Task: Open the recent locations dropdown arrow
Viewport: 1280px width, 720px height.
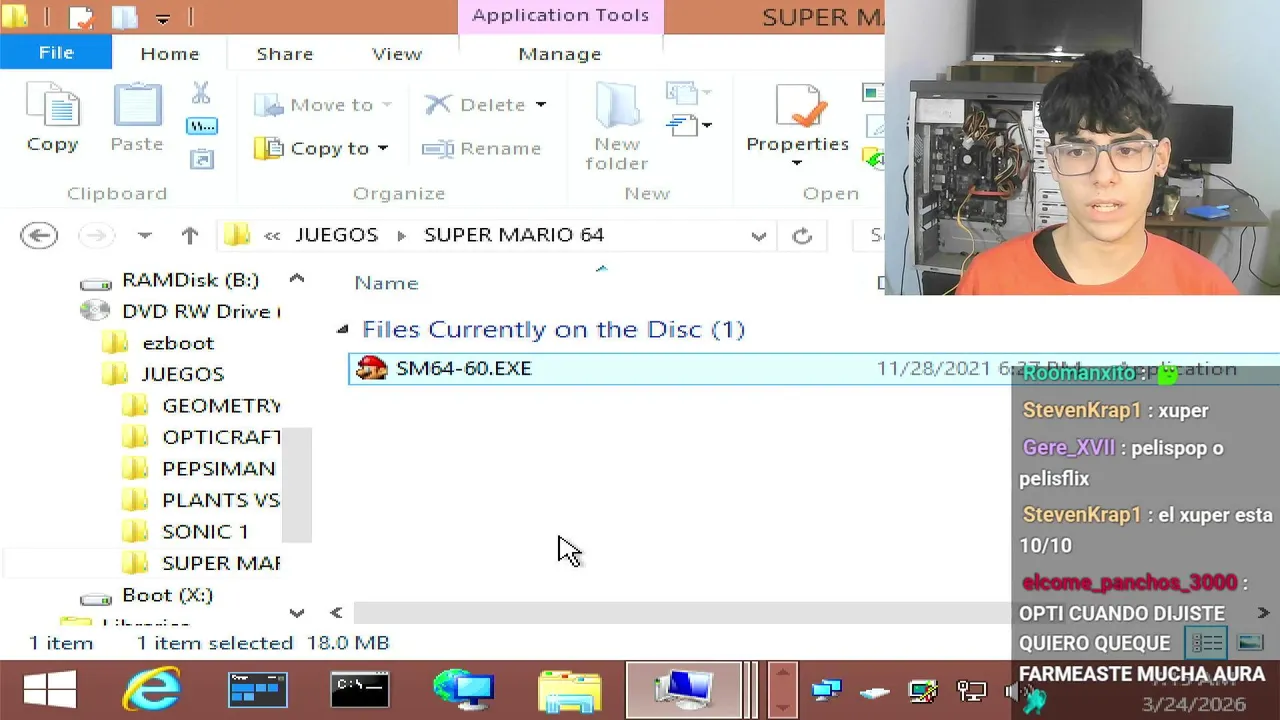Action: [x=145, y=235]
